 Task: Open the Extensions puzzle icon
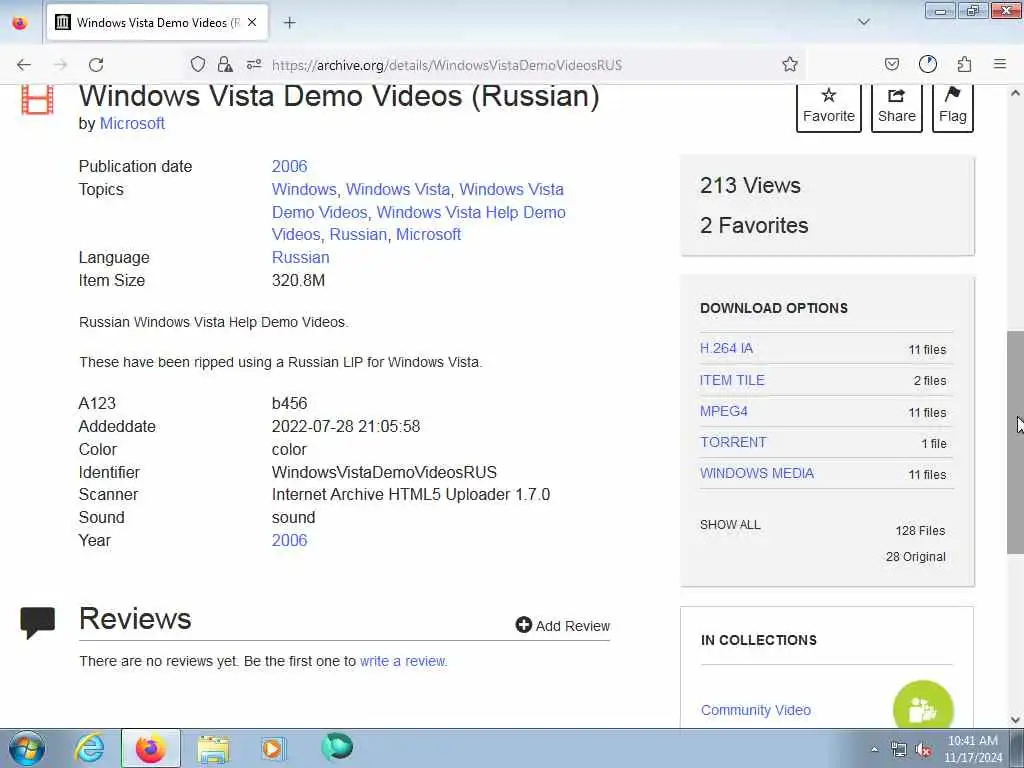(x=964, y=64)
